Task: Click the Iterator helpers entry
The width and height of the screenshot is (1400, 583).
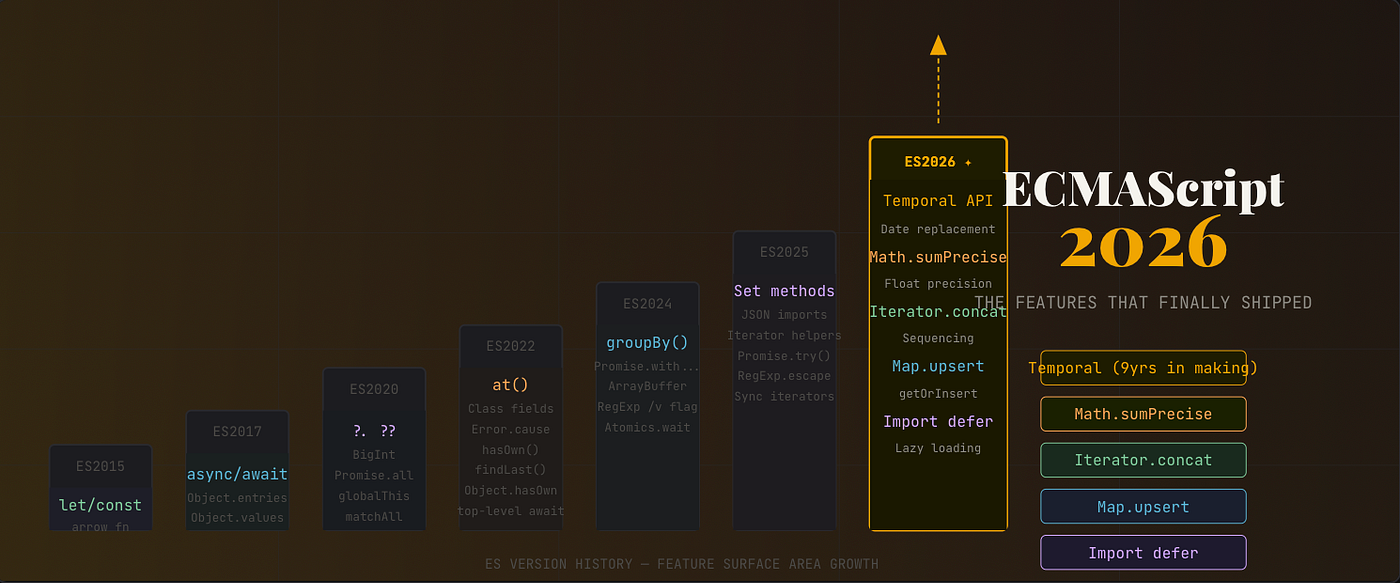Action: [x=784, y=336]
